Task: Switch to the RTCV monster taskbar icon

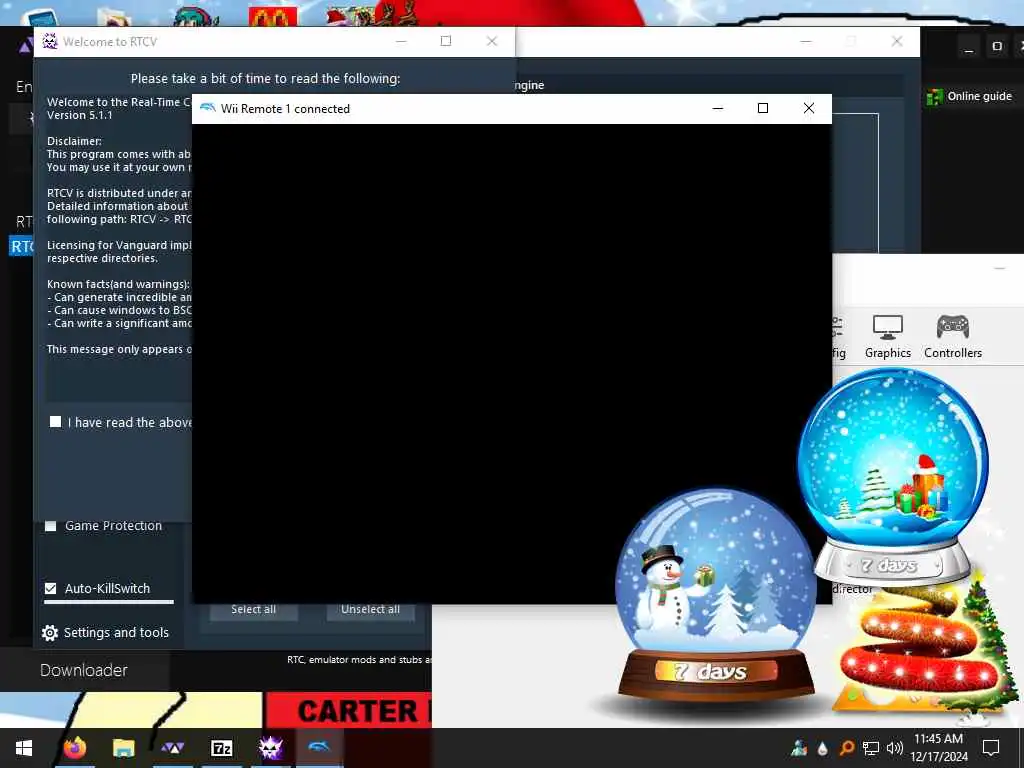Action: [270, 748]
